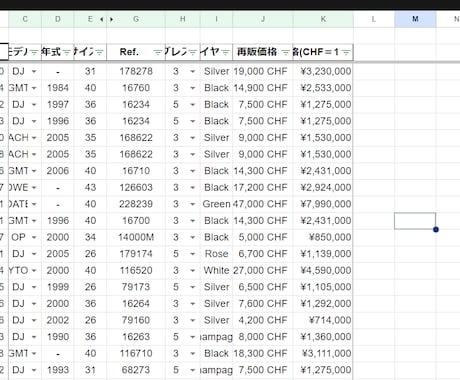Select the year cell 2006

pyautogui.click(x=58, y=171)
